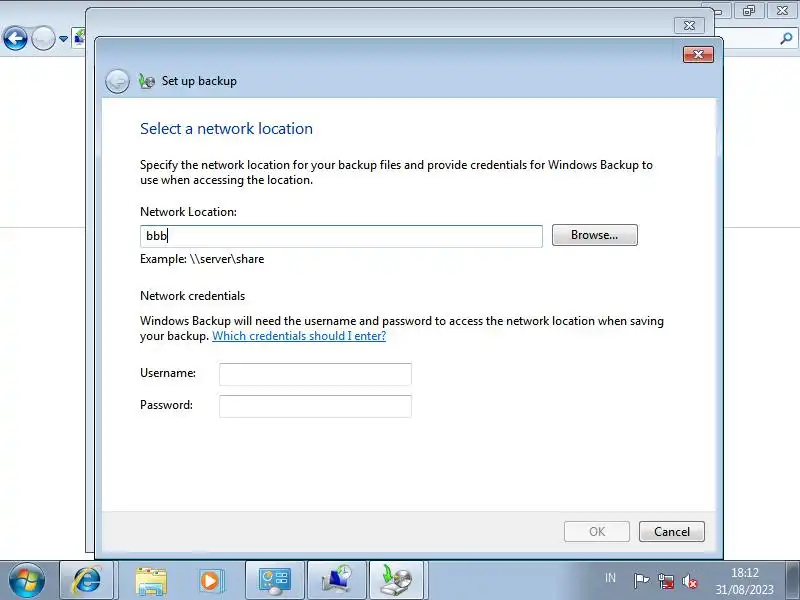This screenshot has width=800, height=600.
Task: Close the middle window behind the dialog
Action: (x=689, y=25)
